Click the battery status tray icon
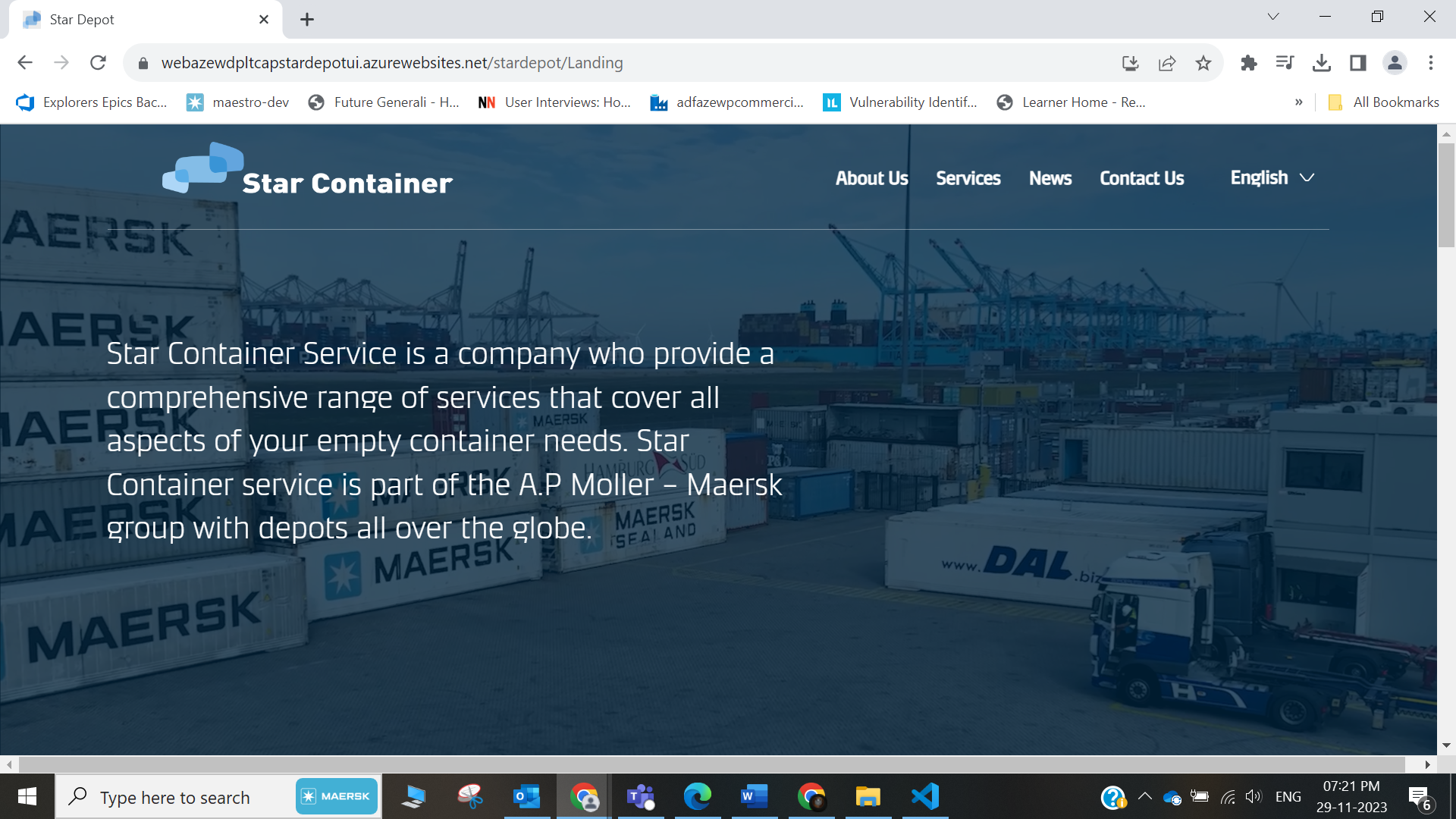The height and width of the screenshot is (819, 1456). (x=1200, y=796)
